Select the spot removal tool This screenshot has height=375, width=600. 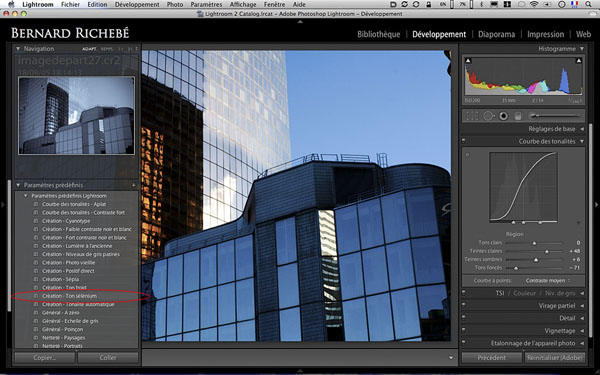point(488,116)
